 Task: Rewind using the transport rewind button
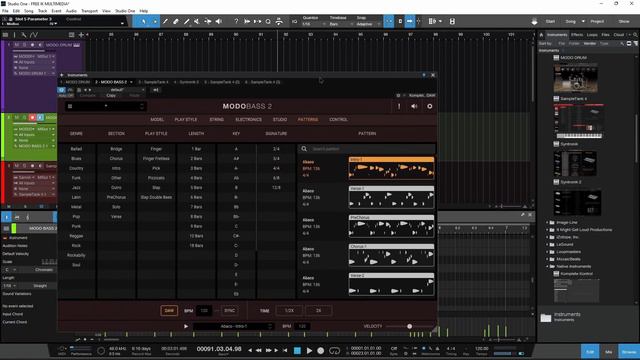pyautogui.click(x=259, y=351)
